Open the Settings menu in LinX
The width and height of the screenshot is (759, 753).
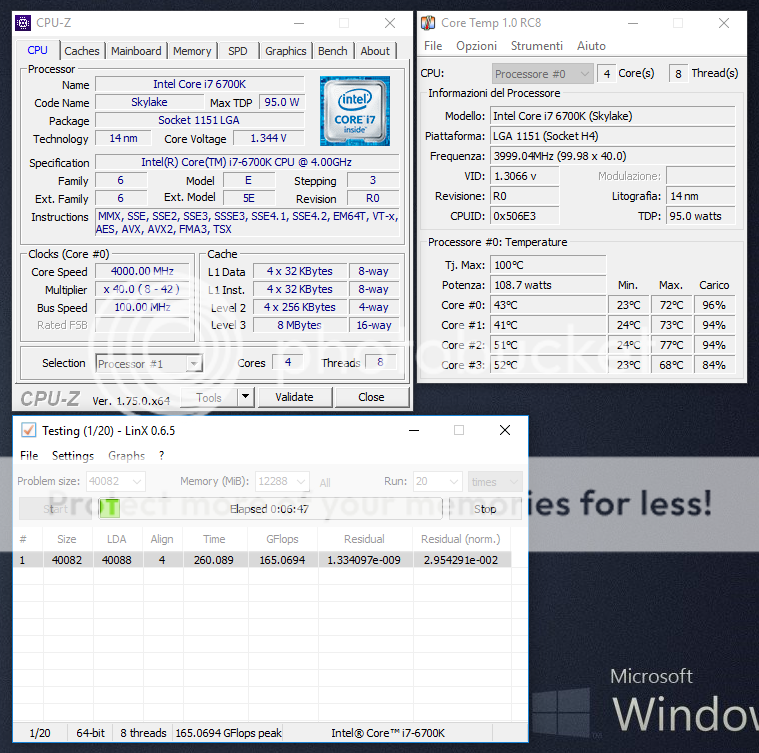73,456
